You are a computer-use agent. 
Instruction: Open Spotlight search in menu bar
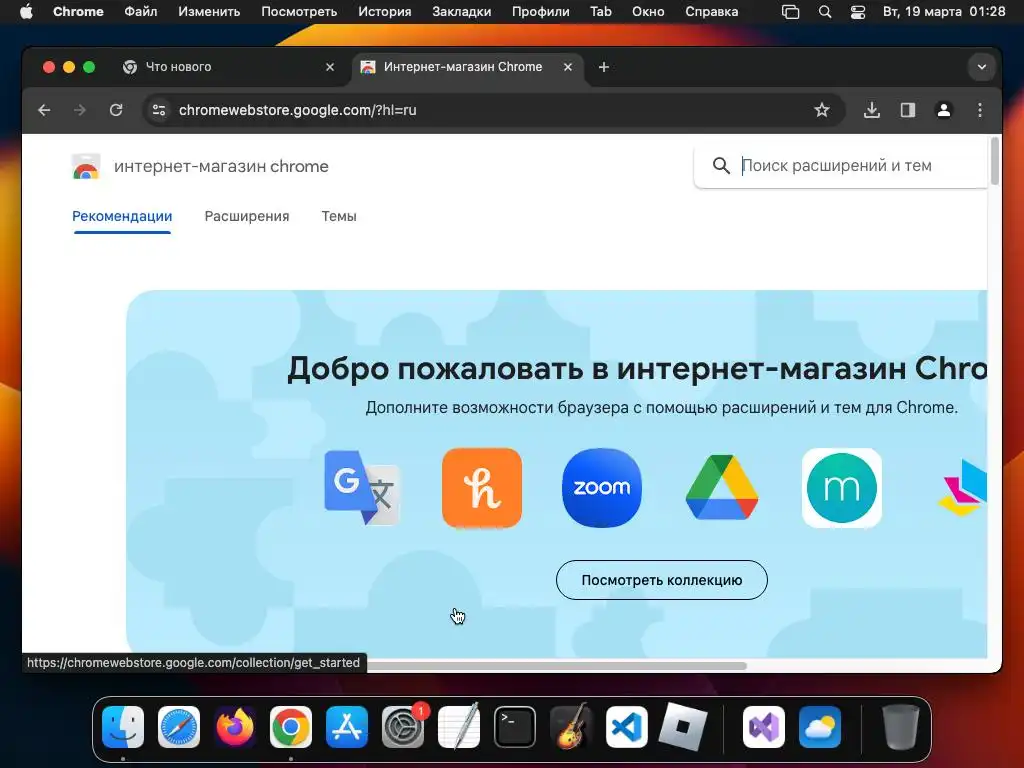[x=825, y=12]
